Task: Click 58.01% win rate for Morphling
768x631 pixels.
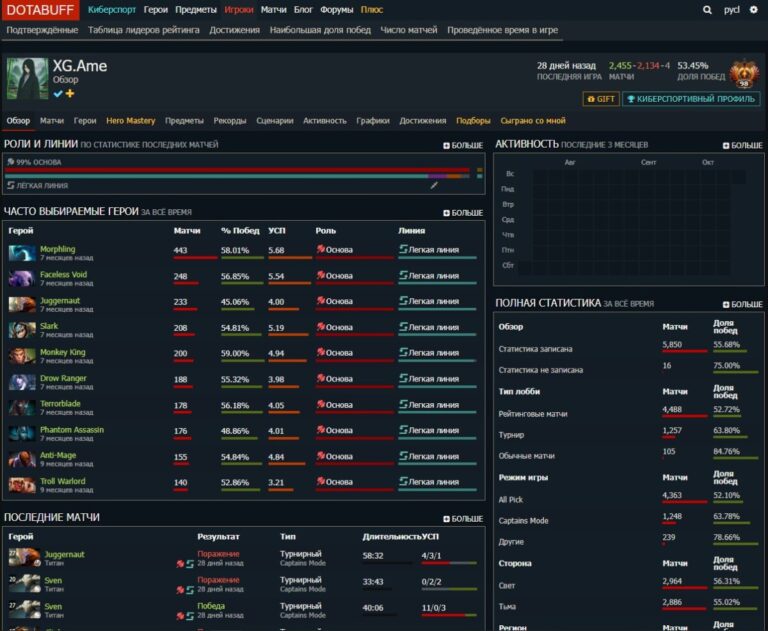Action: pyautogui.click(x=235, y=250)
